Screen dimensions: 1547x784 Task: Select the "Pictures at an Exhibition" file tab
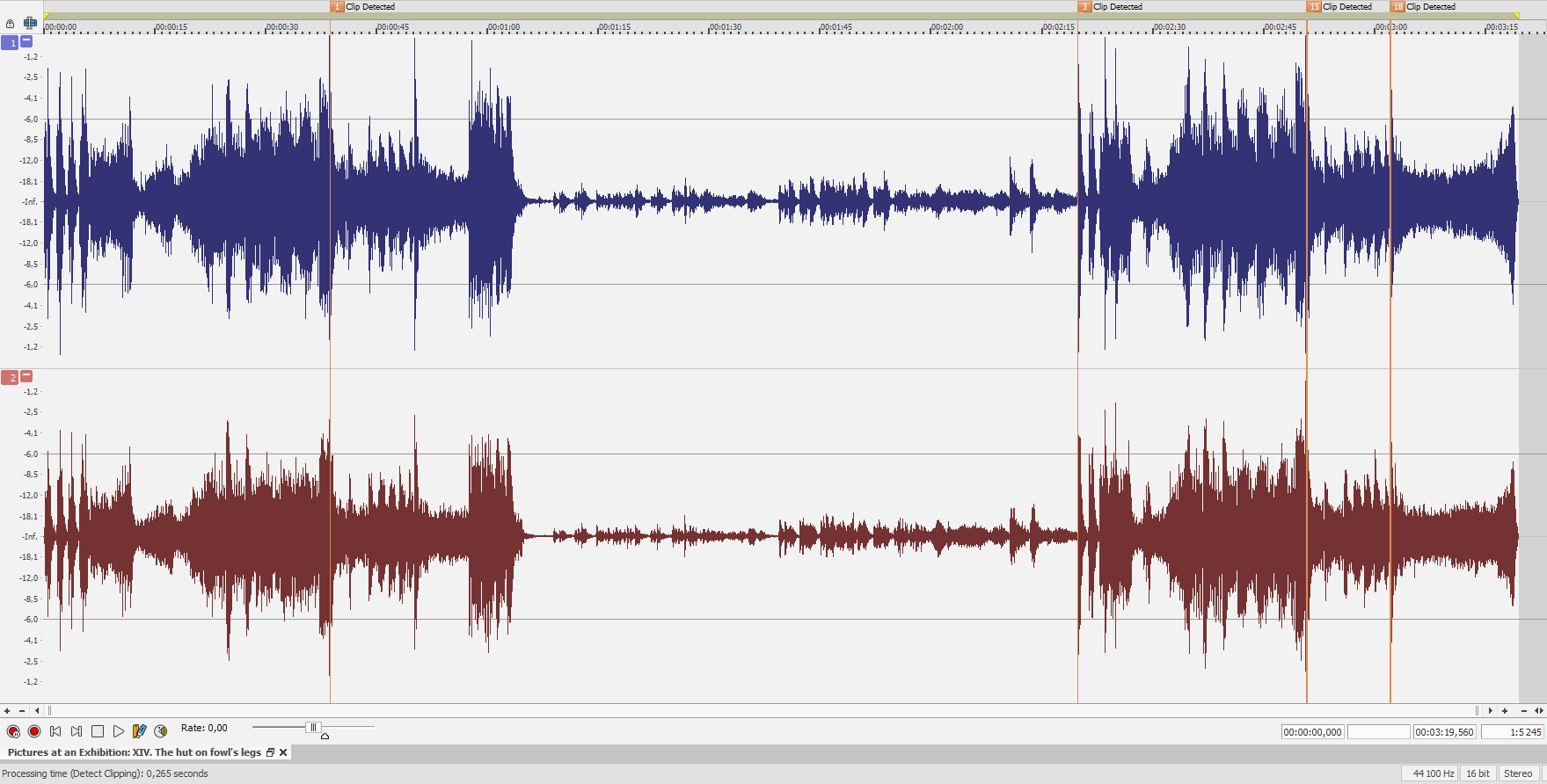134,752
